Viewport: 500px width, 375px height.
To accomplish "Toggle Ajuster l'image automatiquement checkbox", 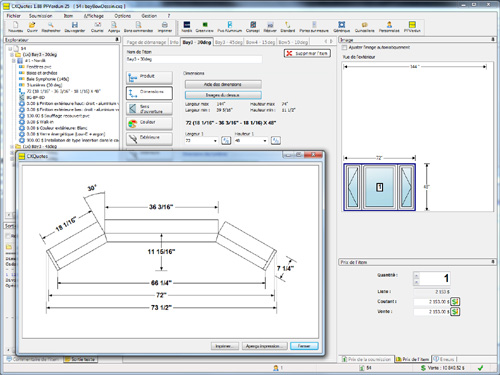I will (x=344, y=48).
